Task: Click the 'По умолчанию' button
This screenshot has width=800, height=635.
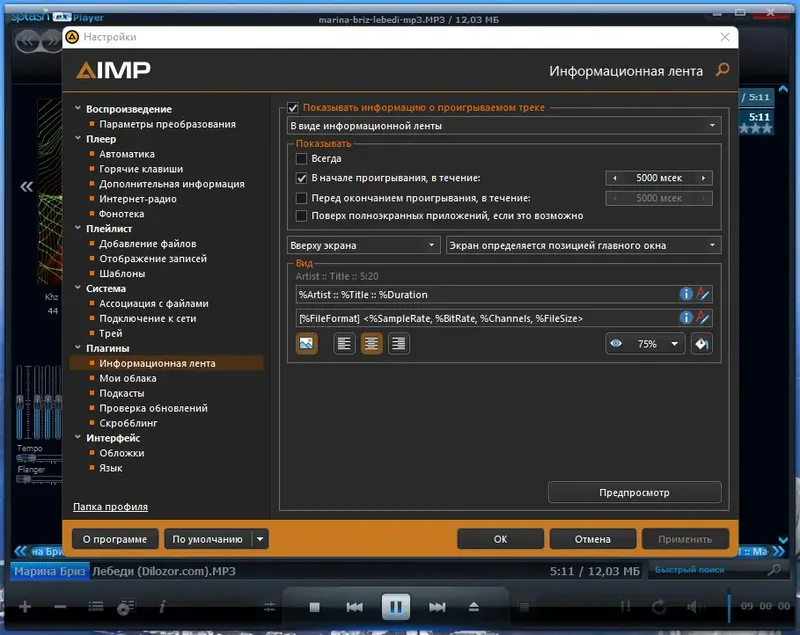Action: pyautogui.click(x=208, y=539)
